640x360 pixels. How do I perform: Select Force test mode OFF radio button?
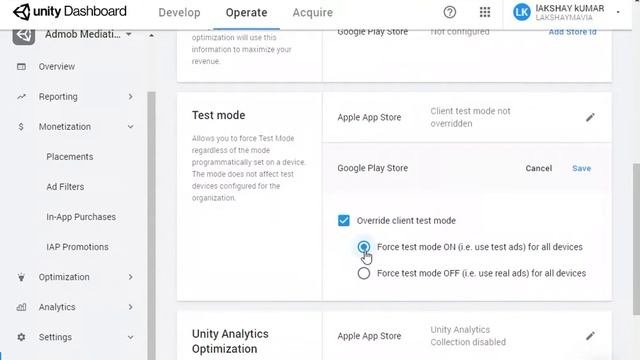(x=364, y=273)
